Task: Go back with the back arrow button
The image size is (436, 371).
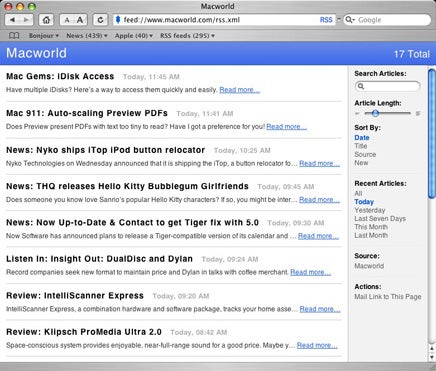Action: [13, 20]
